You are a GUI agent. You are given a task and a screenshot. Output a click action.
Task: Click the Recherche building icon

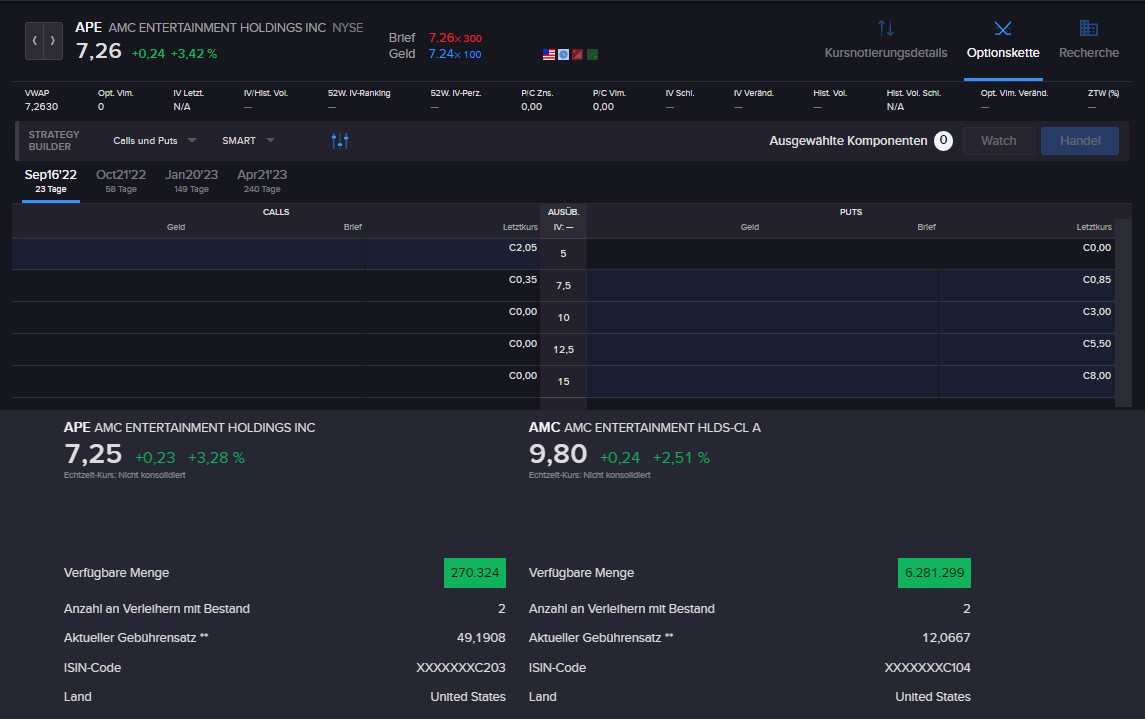[1088, 28]
